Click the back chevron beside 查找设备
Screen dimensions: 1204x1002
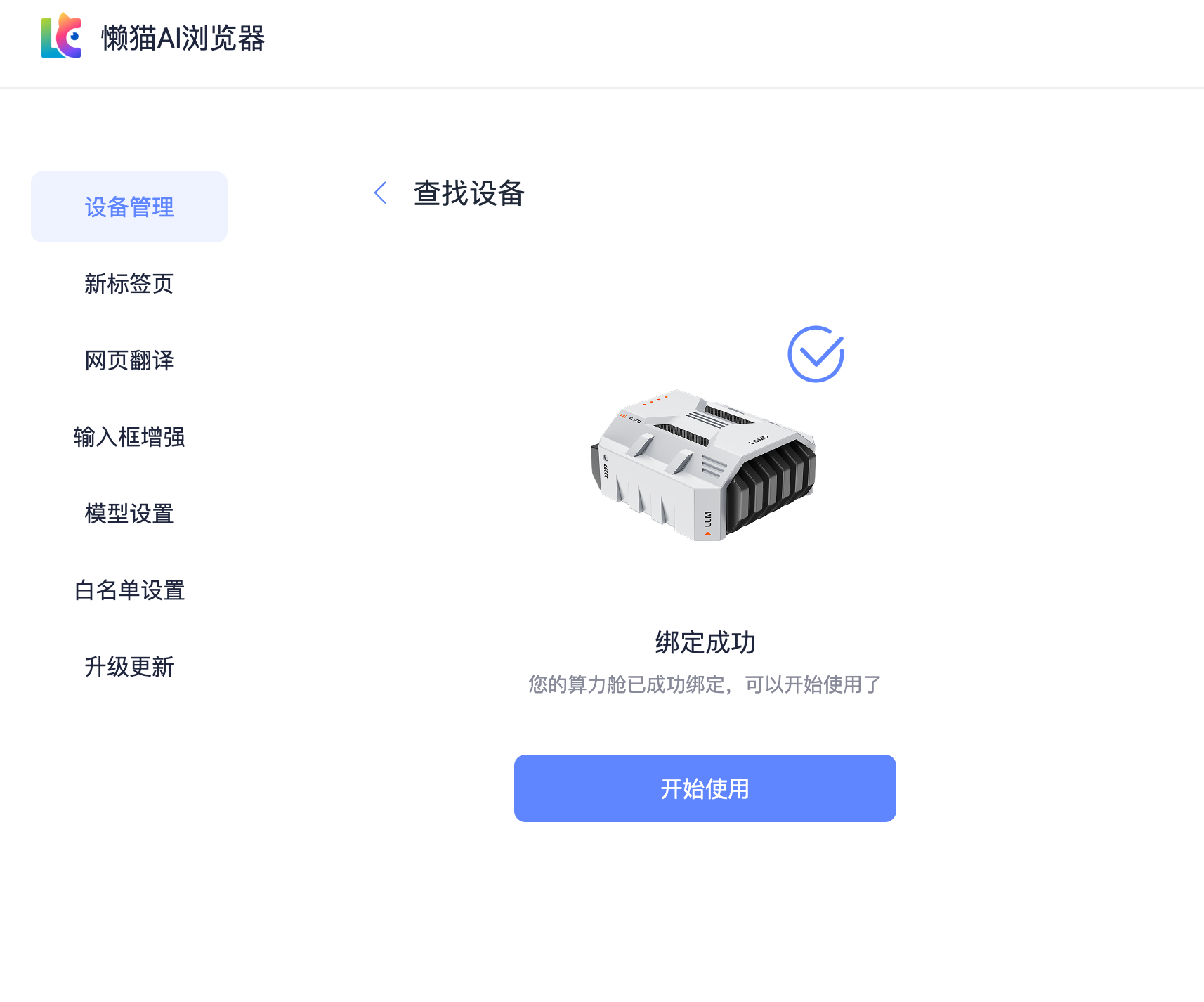(380, 193)
